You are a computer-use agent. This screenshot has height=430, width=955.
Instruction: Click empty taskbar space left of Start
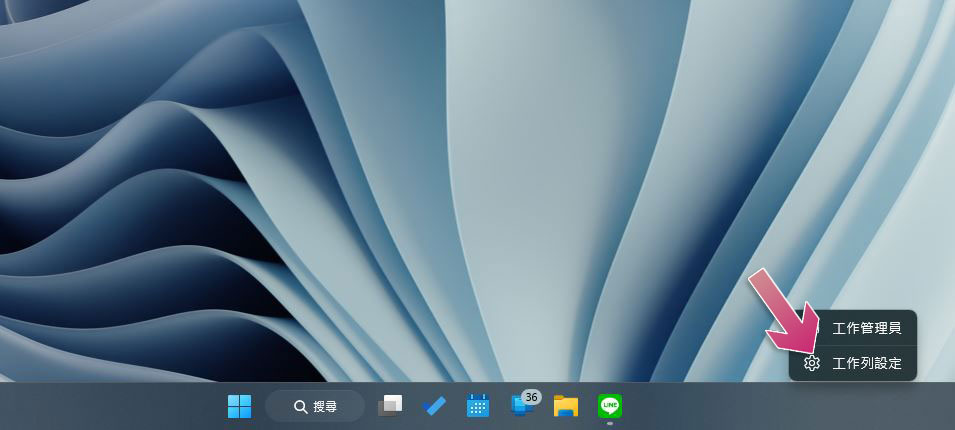tap(110, 406)
